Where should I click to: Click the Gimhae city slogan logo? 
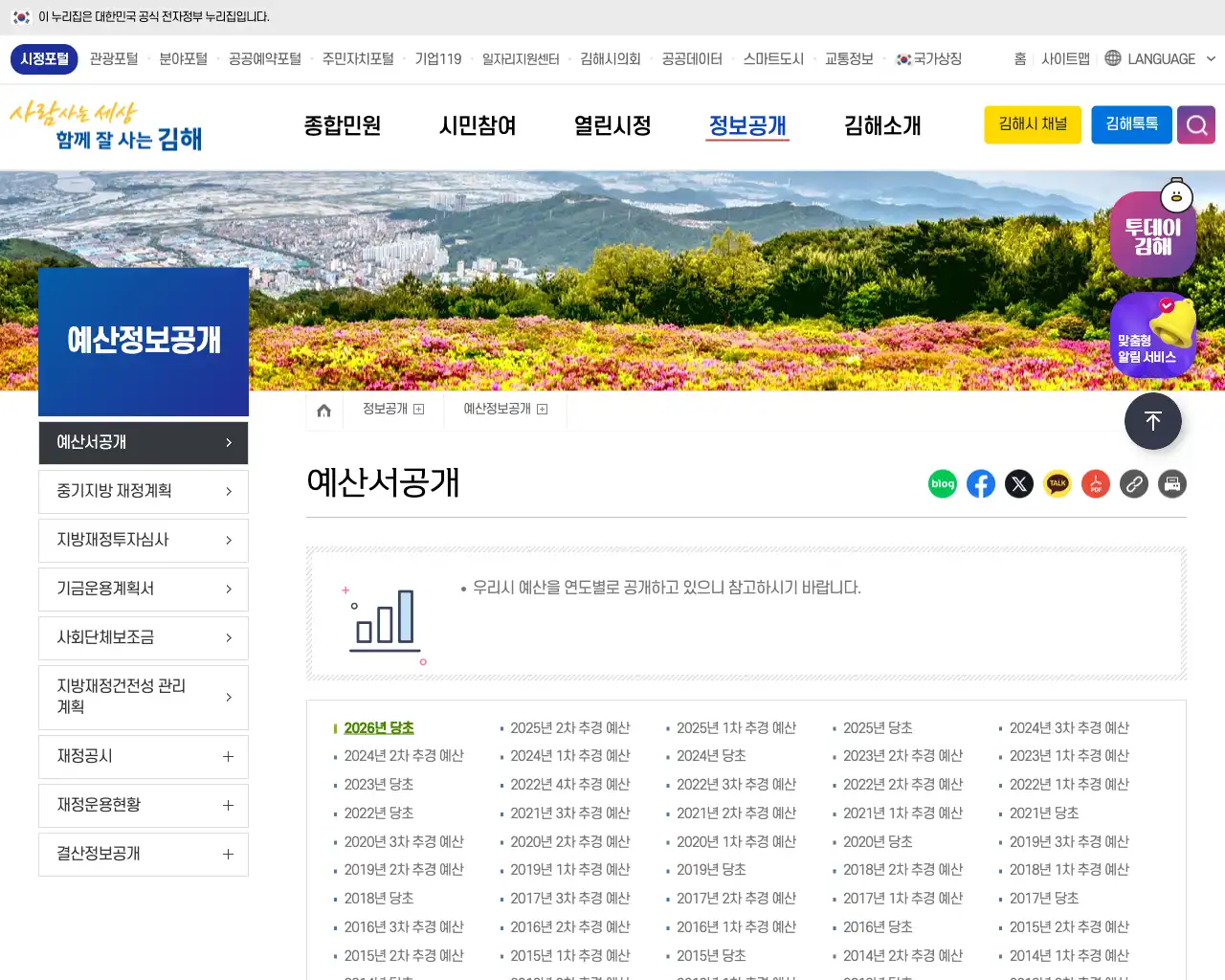[106, 126]
